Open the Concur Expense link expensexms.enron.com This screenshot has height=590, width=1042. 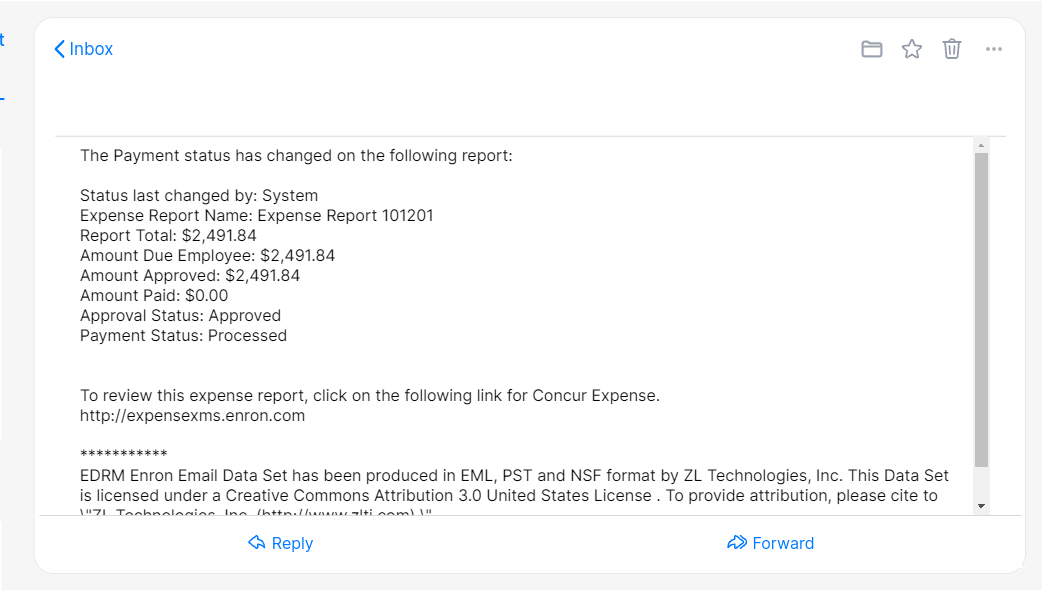point(192,415)
